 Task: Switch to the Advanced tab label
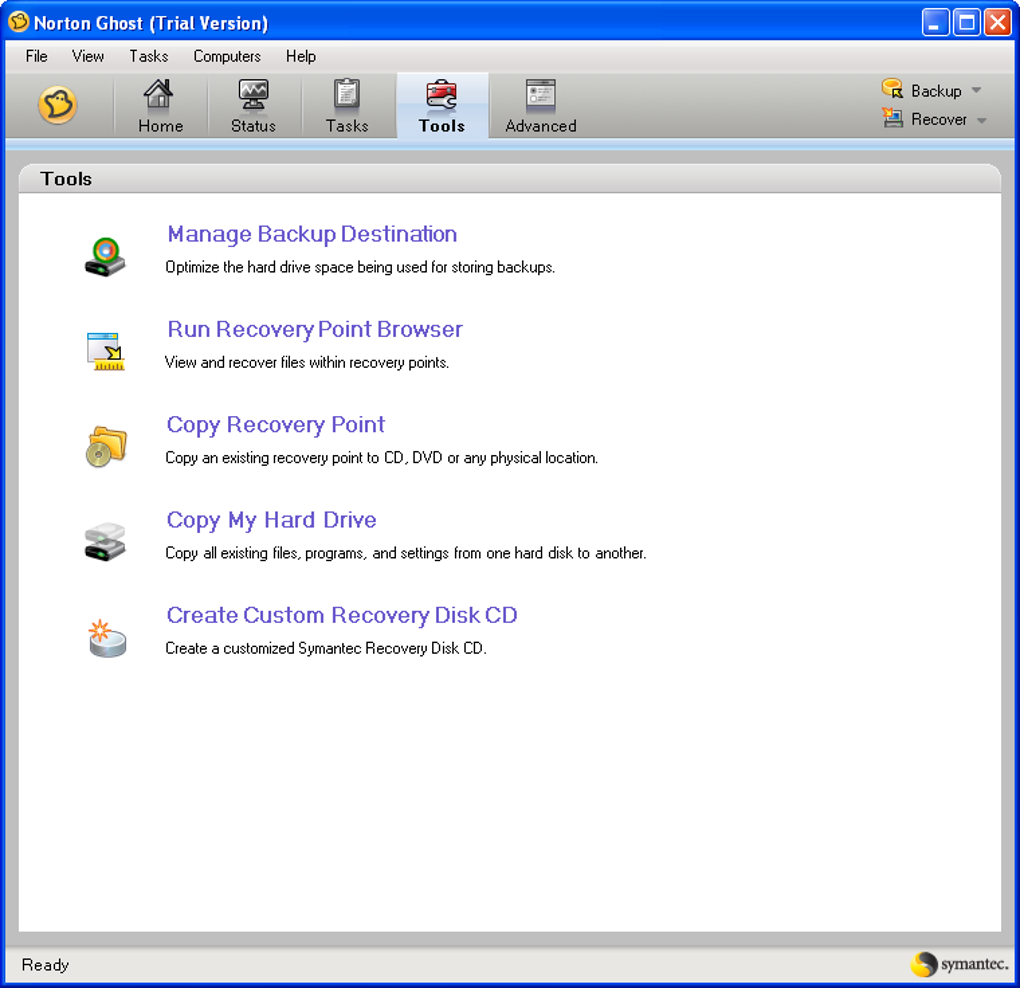point(541,126)
